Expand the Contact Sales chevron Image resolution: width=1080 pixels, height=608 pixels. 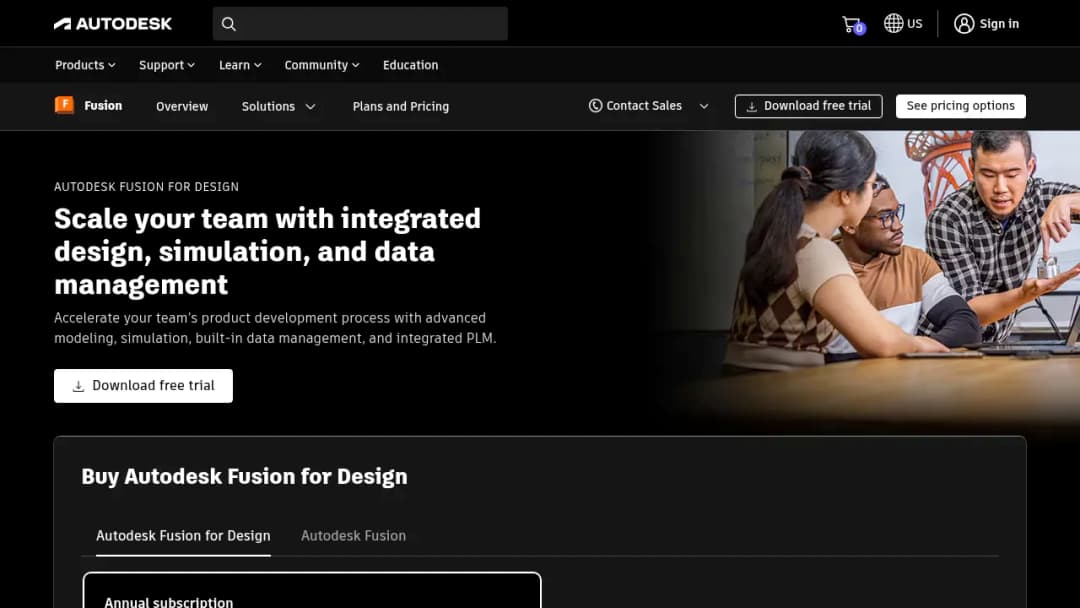[704, 106]
